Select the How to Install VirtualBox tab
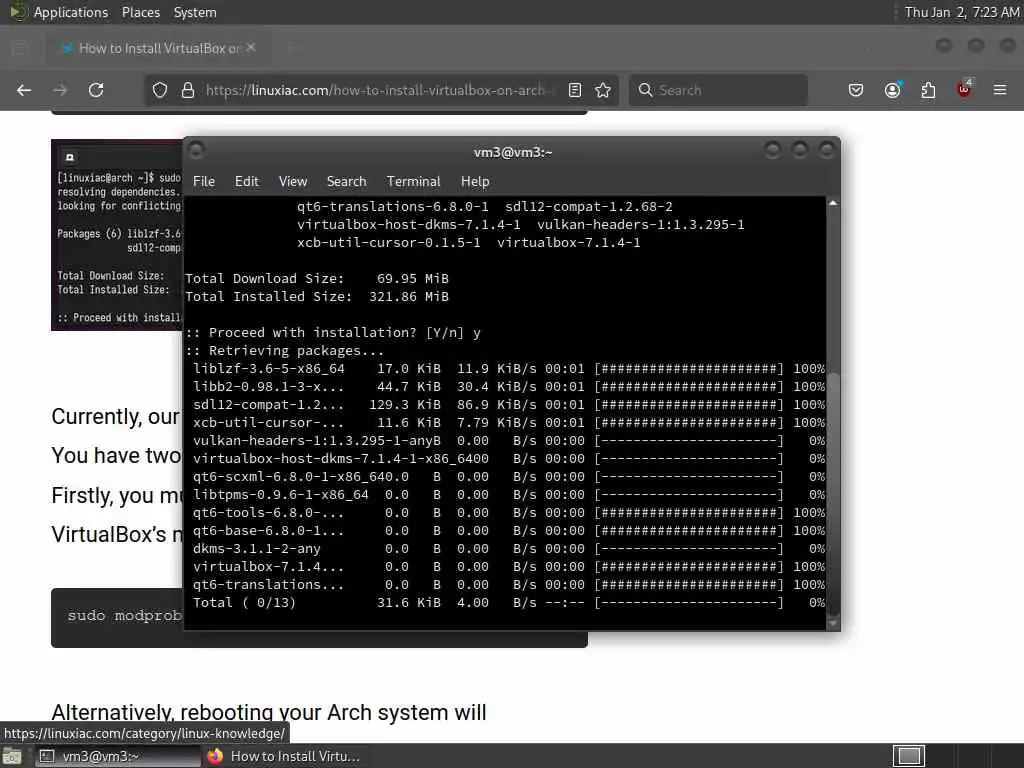The width and height of the screenshot is (1024, 768). (x=155, y=48)
